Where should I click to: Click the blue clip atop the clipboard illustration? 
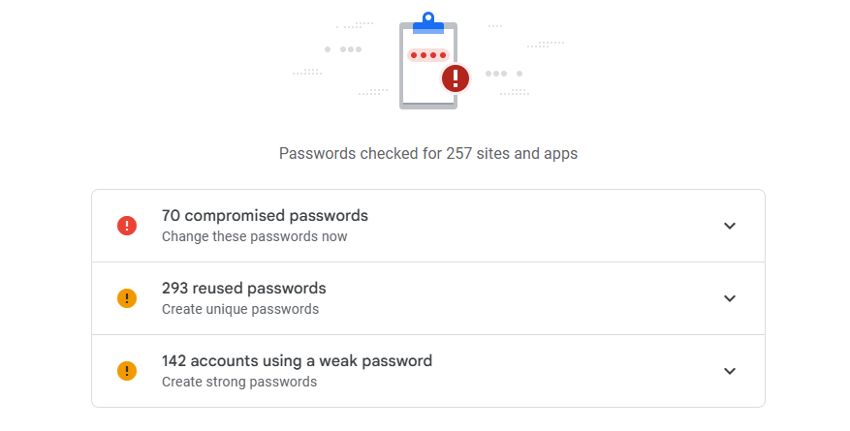tap(428, 24)
